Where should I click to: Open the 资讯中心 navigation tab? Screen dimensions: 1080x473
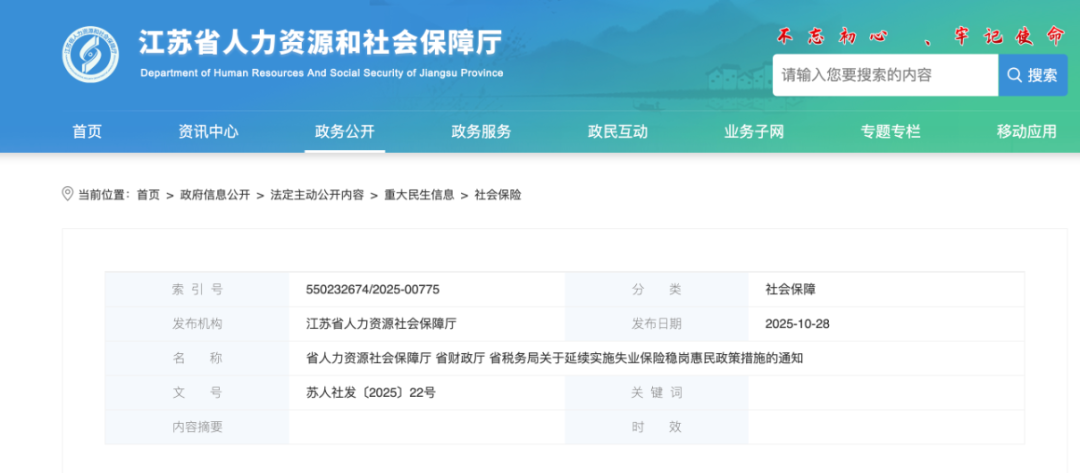[x=208, y=132]
